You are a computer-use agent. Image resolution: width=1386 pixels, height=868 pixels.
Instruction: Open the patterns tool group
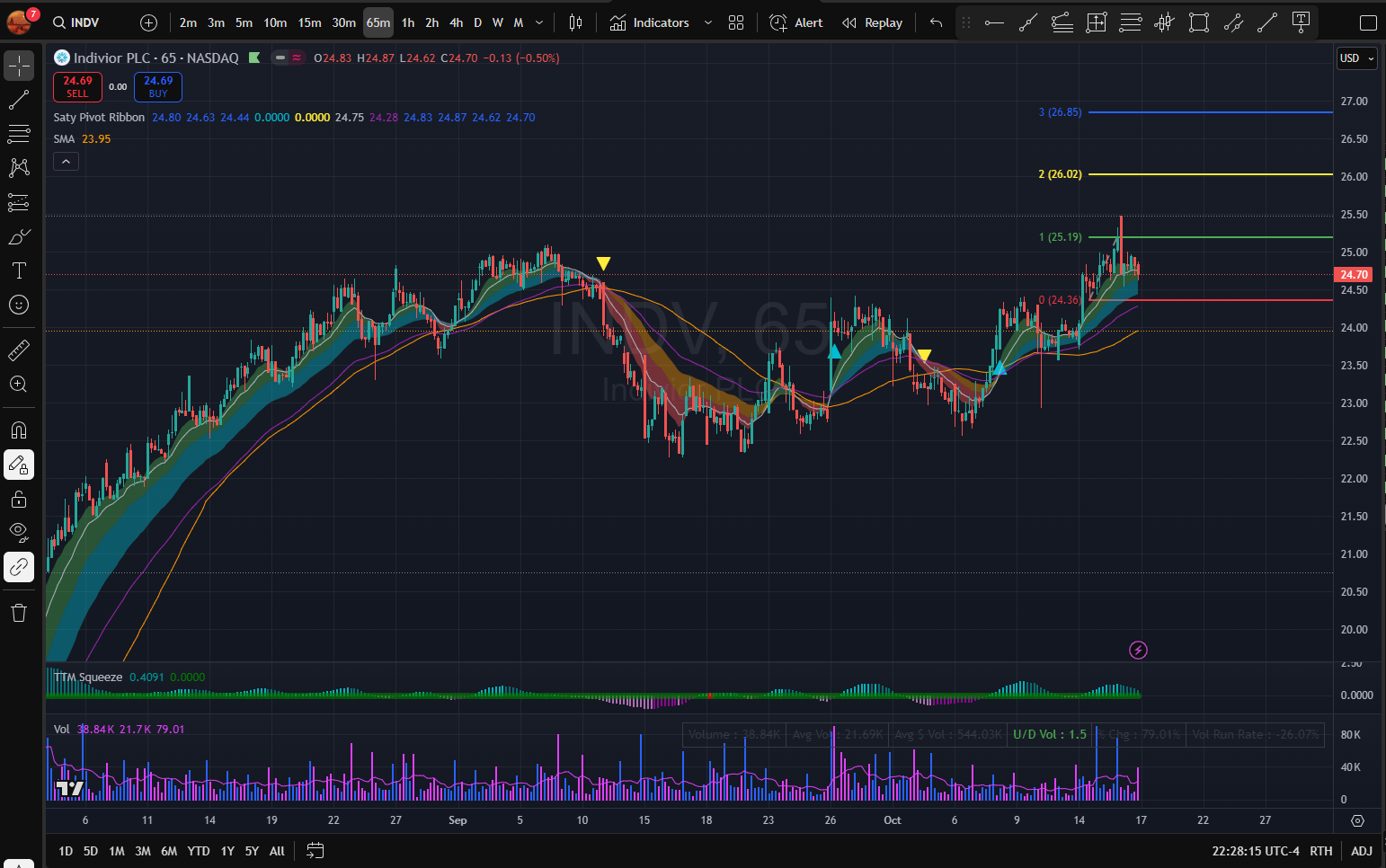click(x=19, y=168)
